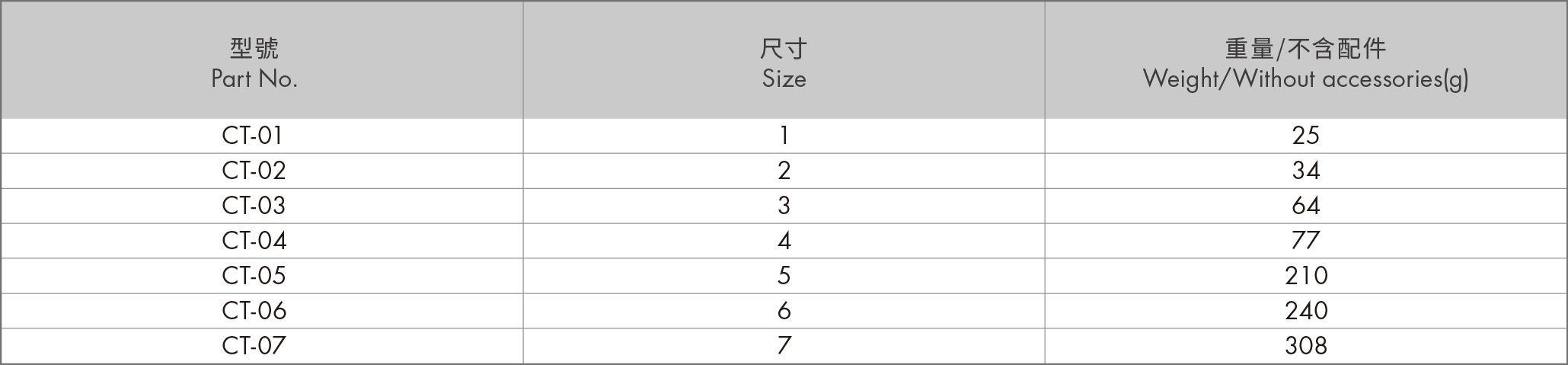1568x365 pixels.
Task: Click size value 5 cell
Action: (784, 276)
